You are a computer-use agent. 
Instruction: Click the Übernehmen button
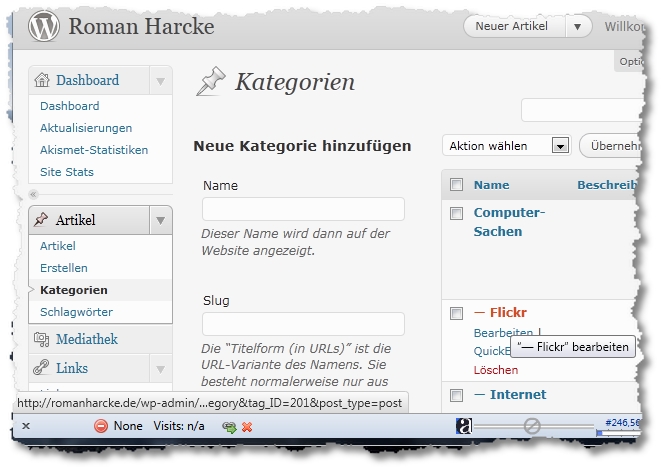pos(612,146)
